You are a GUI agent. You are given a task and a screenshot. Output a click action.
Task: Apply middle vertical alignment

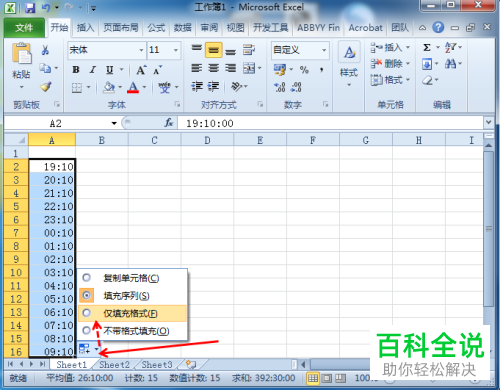(214, 50)
